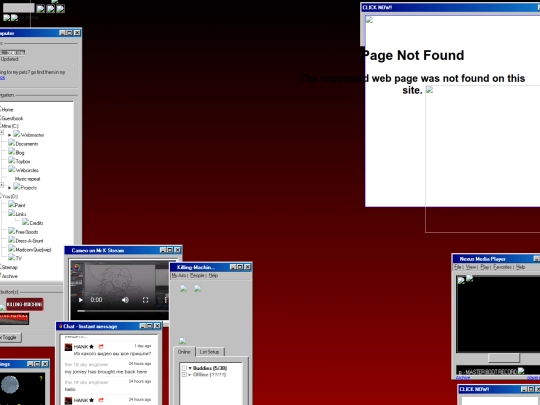Open Help menu in Nexus Media Player
Image resolution: width=540 pixels, height=405 pixels.
(520, 267)
